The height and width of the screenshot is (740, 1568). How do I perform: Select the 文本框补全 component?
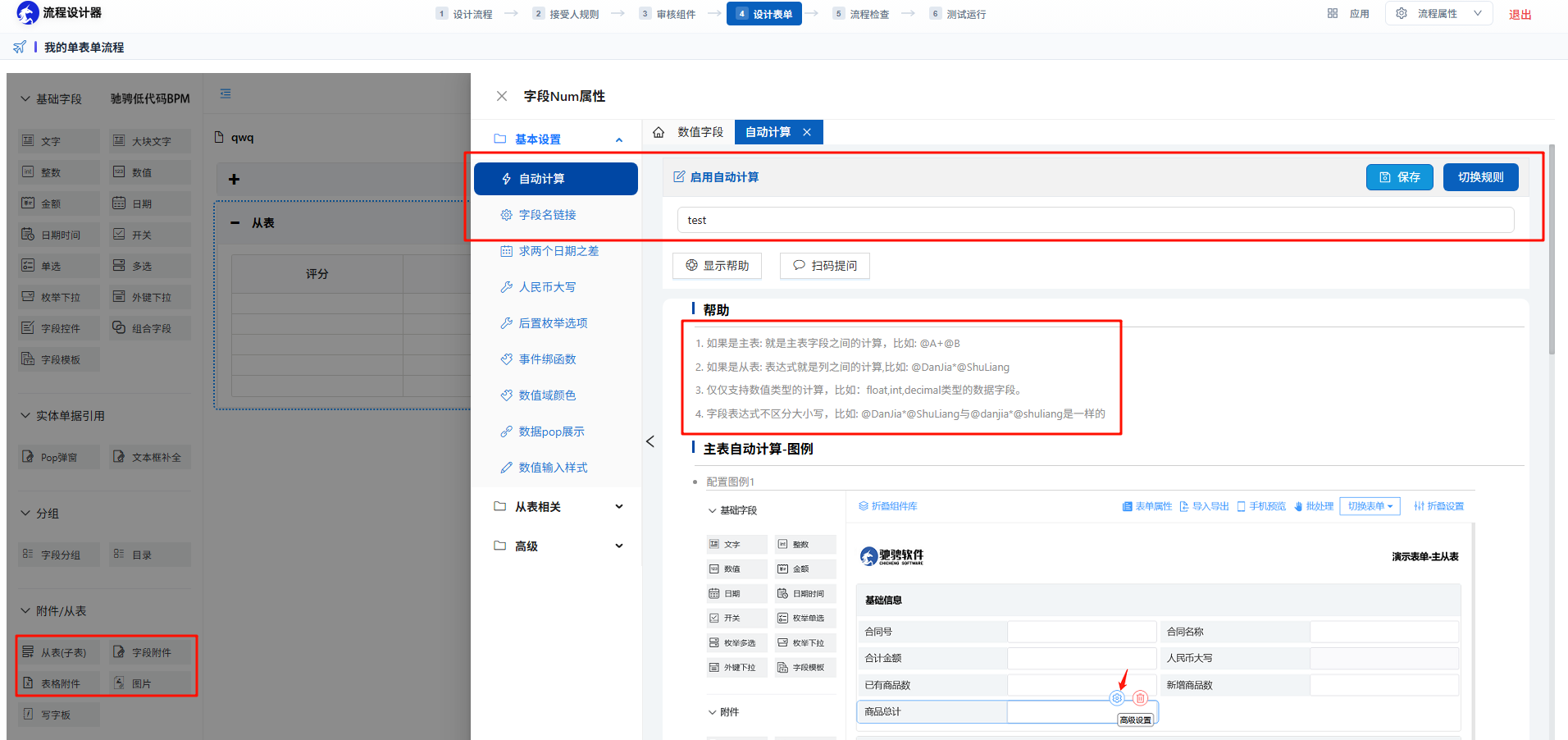coord(150,457)
